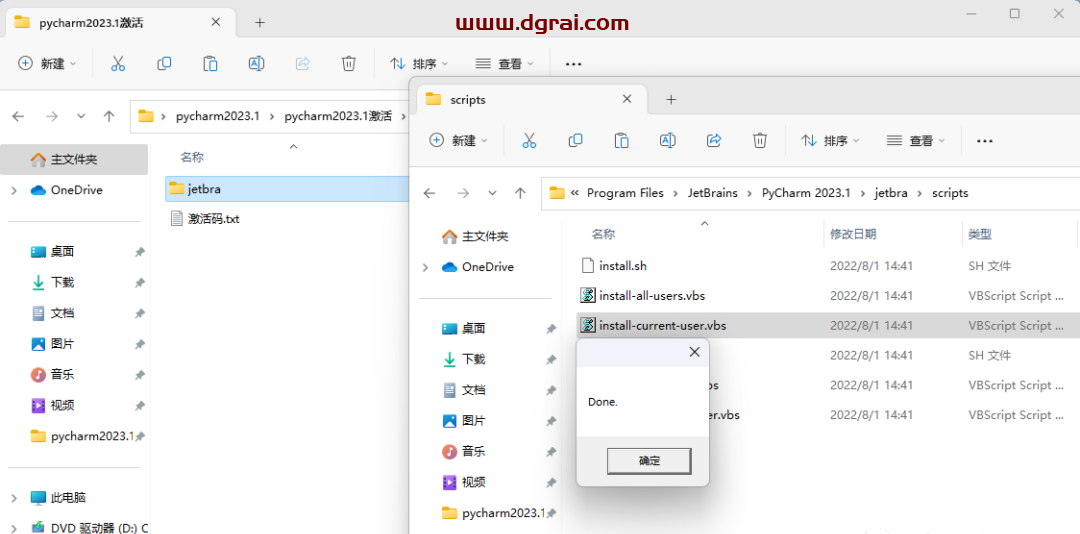Image resolution: width=1080 pixels, height=534 pixels.
Task: Open more options ellipsis in scripts window
Action: tap(985, 141)
